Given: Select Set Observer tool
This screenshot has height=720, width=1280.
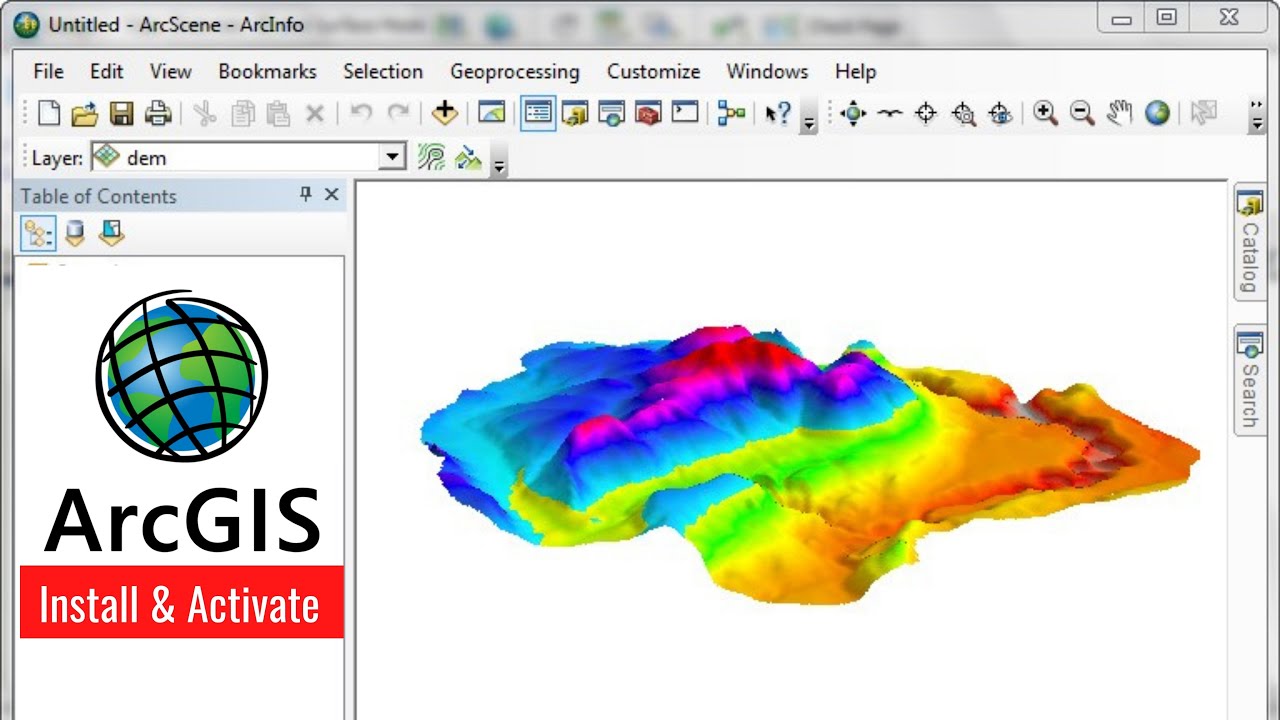Looking at the screenshot, I should 1000,113.
